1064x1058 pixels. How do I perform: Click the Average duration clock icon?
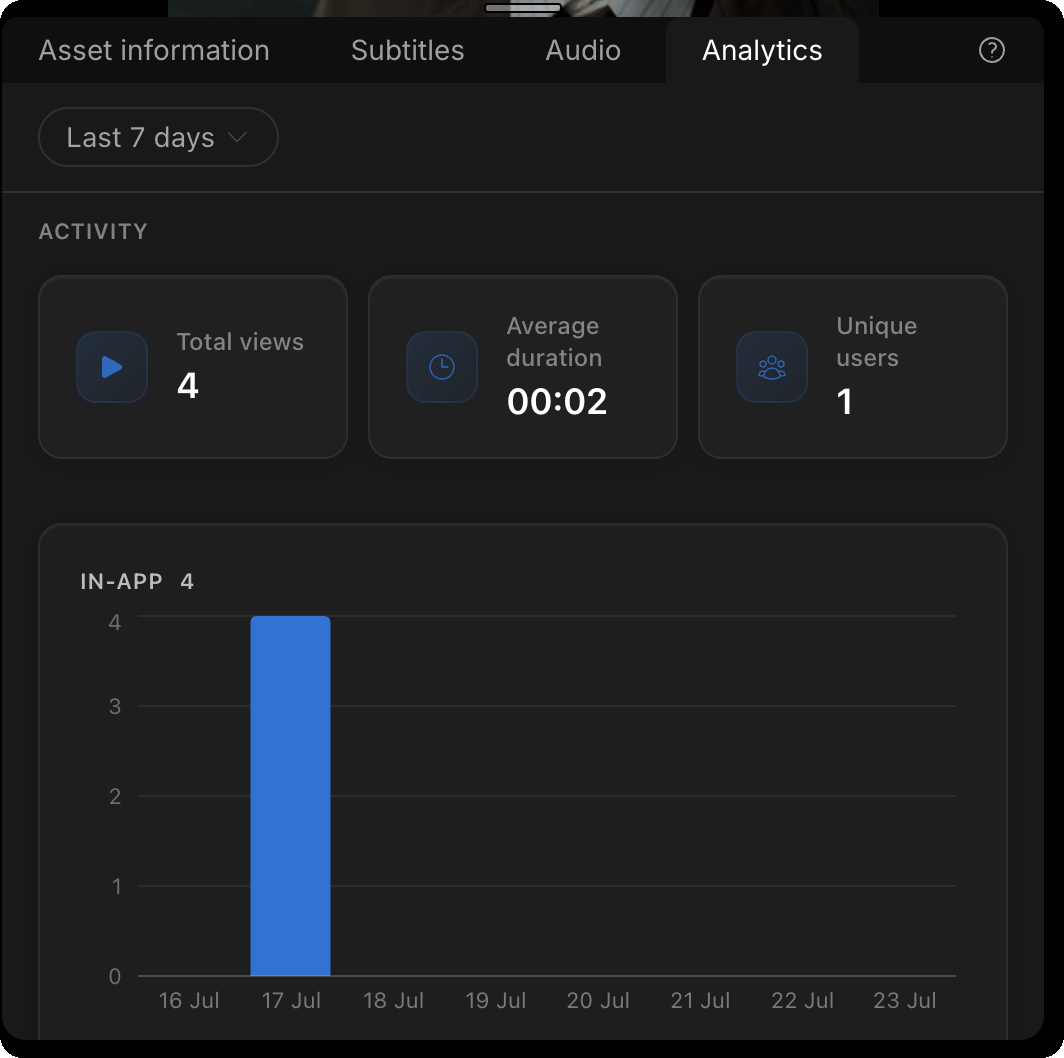[442, 367]
